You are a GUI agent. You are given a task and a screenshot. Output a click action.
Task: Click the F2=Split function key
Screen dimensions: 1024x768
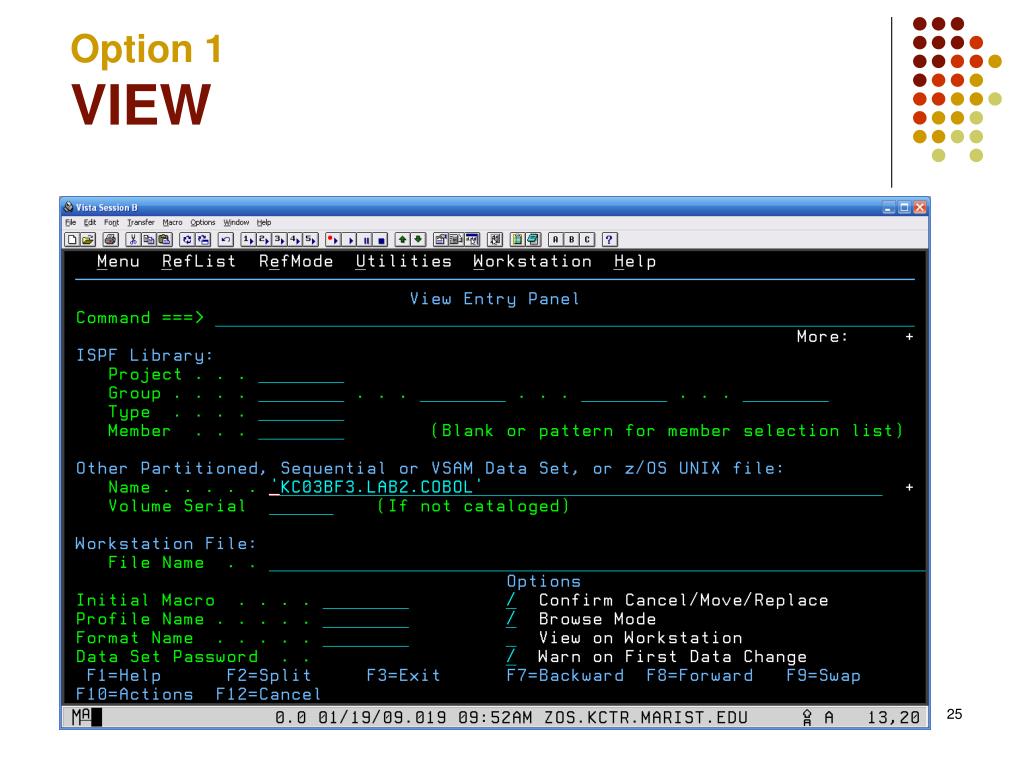[x=269, y=676]
